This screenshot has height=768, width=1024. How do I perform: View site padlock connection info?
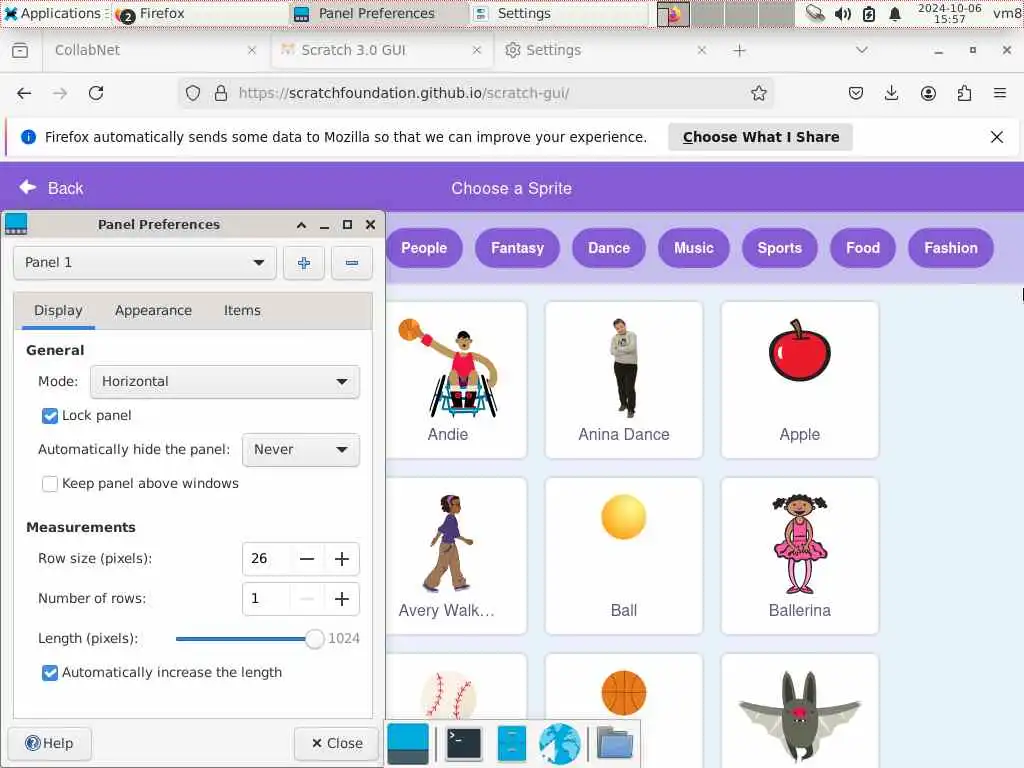(x=221, y=93)
